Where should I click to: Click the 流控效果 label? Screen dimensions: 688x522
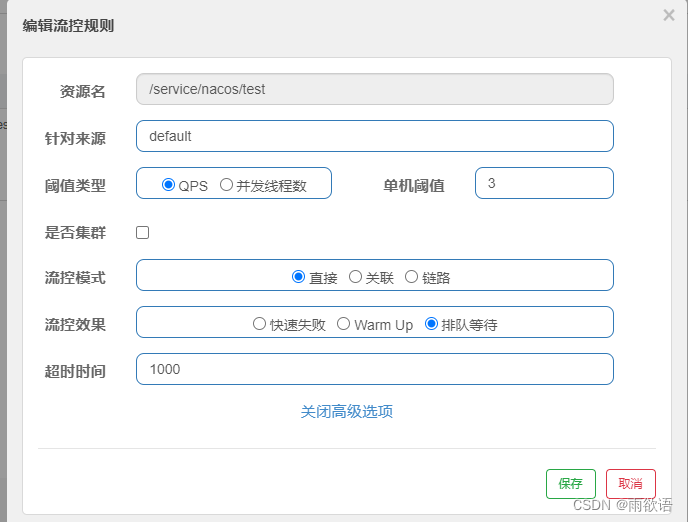click(x=75, y=325)
